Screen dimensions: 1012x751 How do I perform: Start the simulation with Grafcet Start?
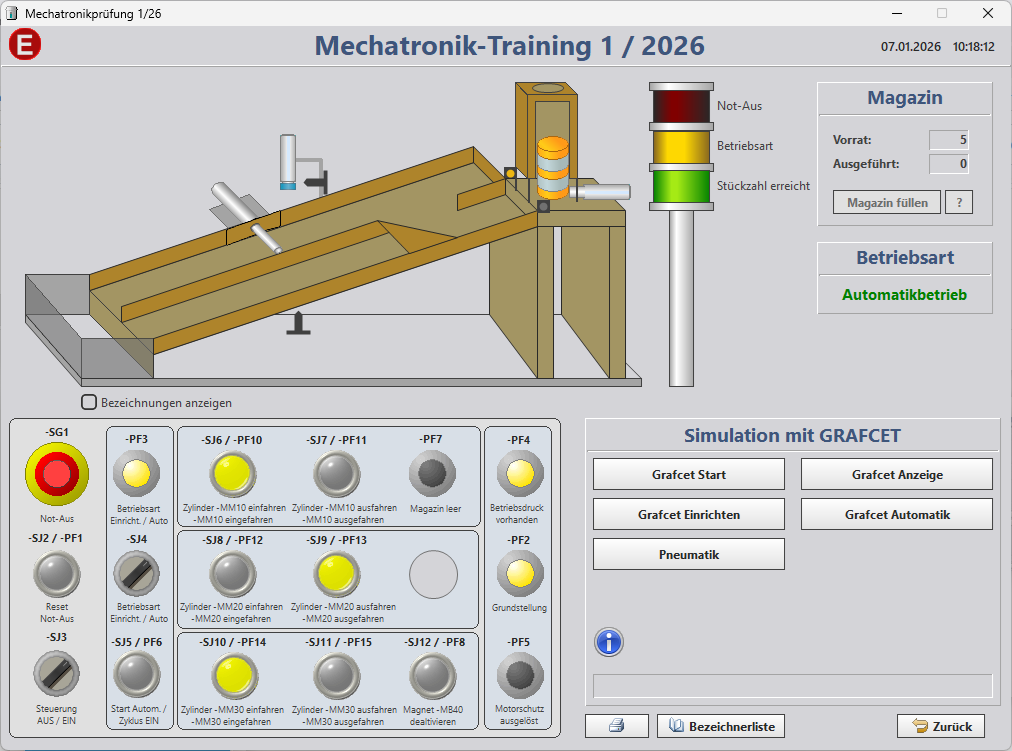pyautogui.click(x=688, y=474)
